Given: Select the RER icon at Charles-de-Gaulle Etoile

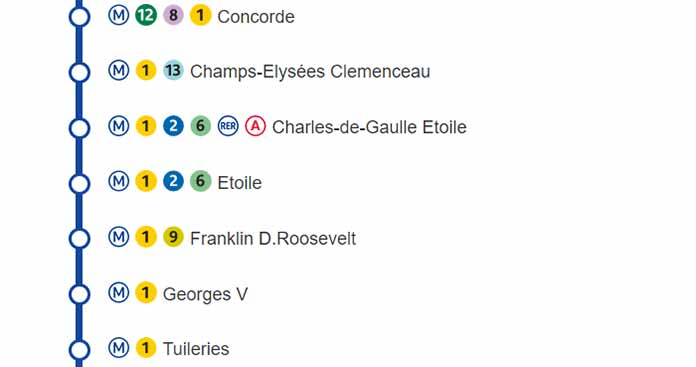Looking at the screenshot, I should [228, 126].
